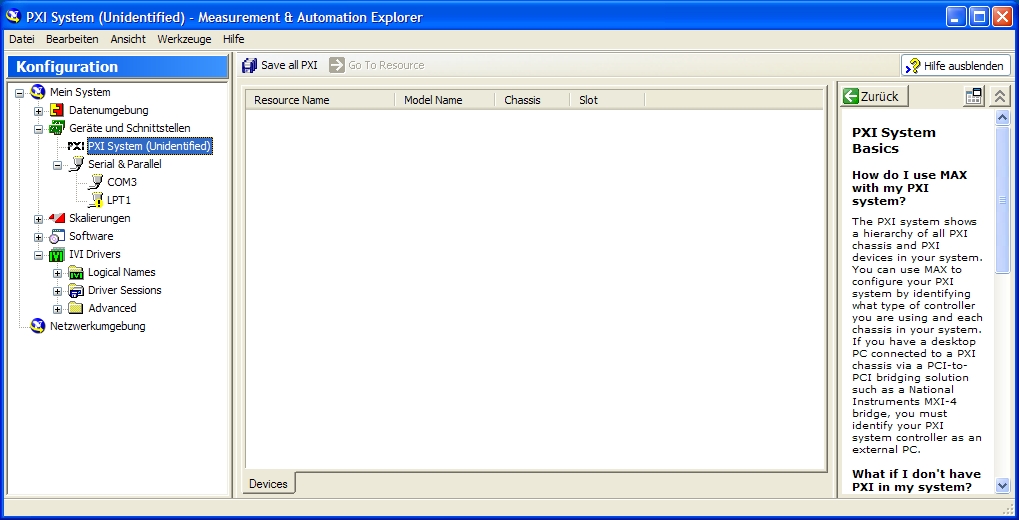
Task: Click the Advanced folder icon
Action: point(76,308)
